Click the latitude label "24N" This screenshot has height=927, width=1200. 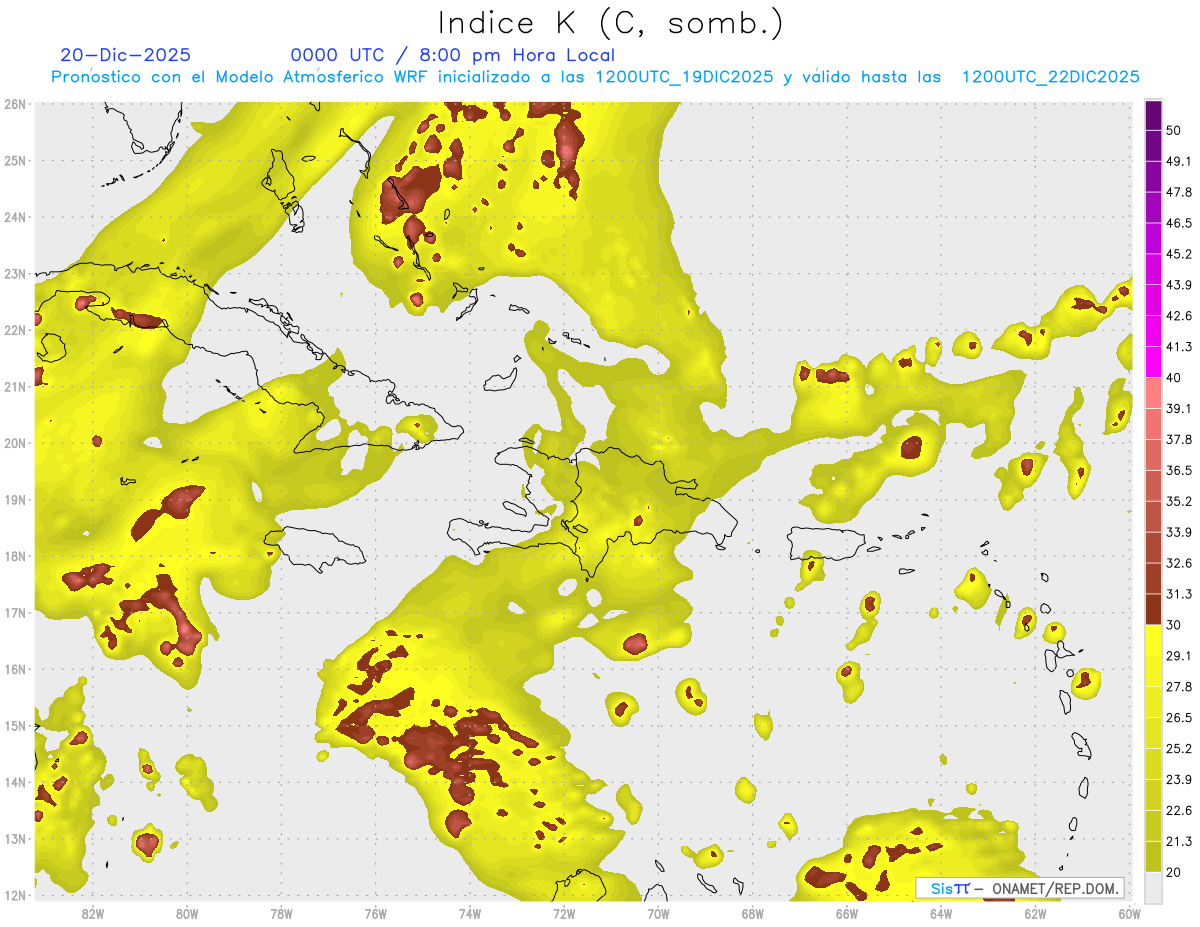coord(15,217)
